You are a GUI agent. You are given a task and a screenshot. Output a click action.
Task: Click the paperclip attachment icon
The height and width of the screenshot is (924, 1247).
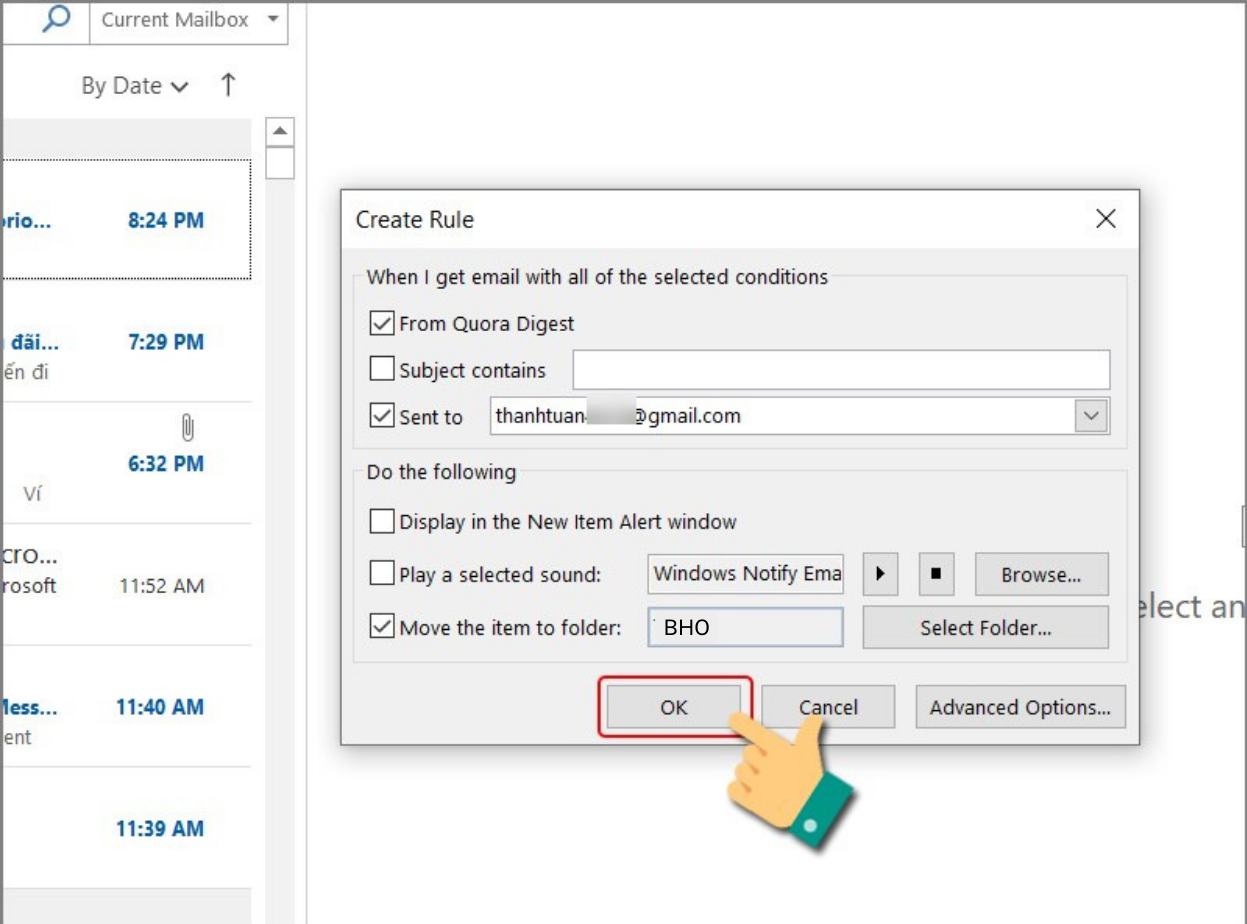(187, 429)
